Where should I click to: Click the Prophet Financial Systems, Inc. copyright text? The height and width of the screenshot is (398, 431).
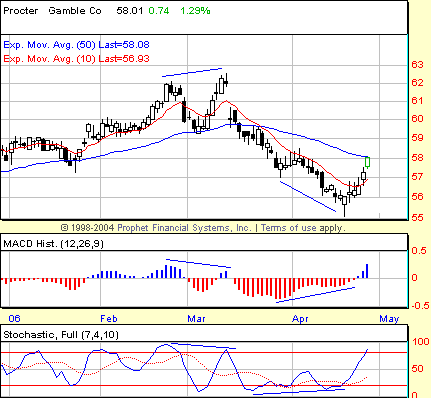click(184, 228)
